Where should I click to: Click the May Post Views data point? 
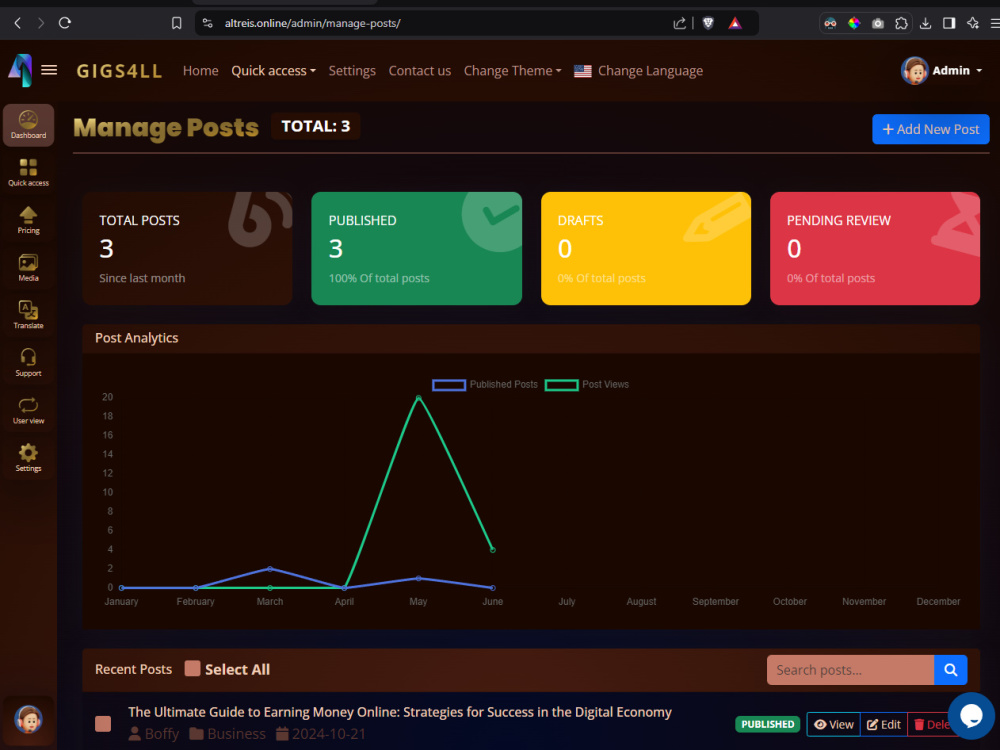[x=418, y=397]
